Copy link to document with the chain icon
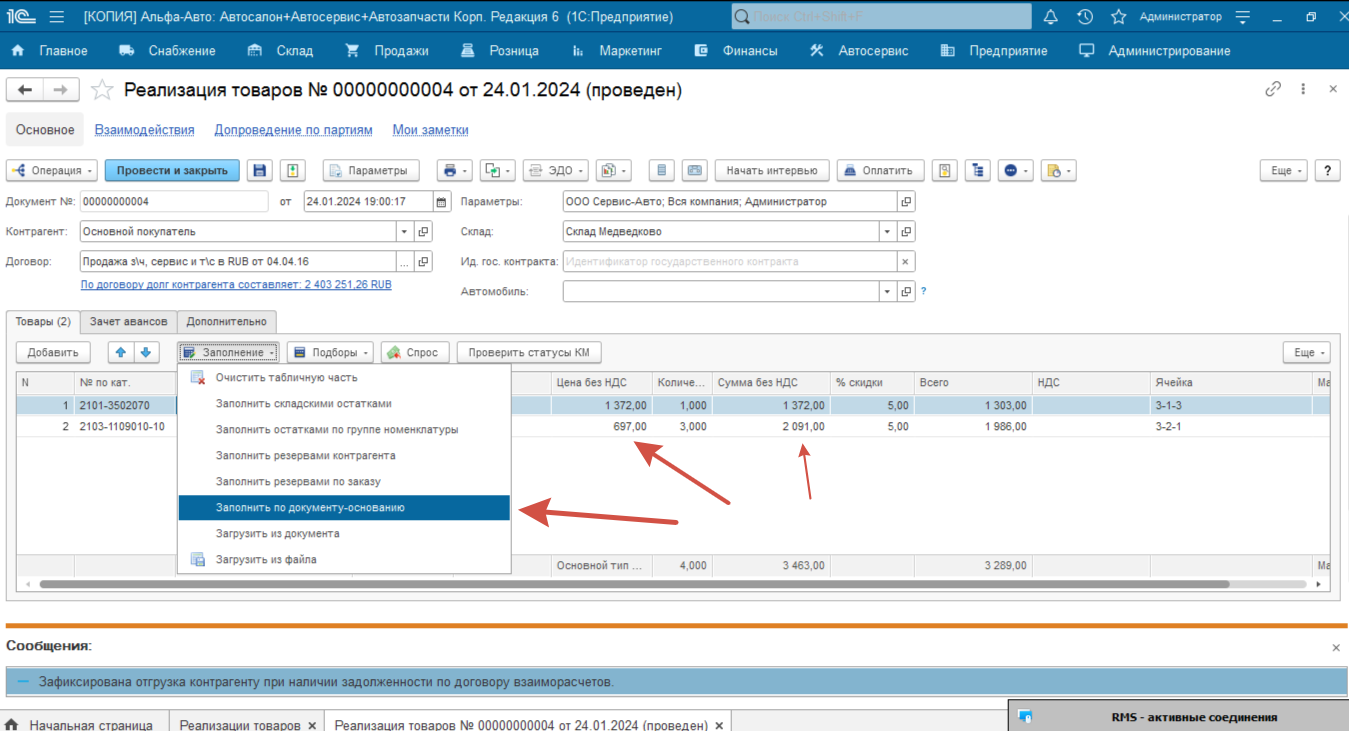Viewport: 1349px width, 731px height. (x=1273, y=89)
